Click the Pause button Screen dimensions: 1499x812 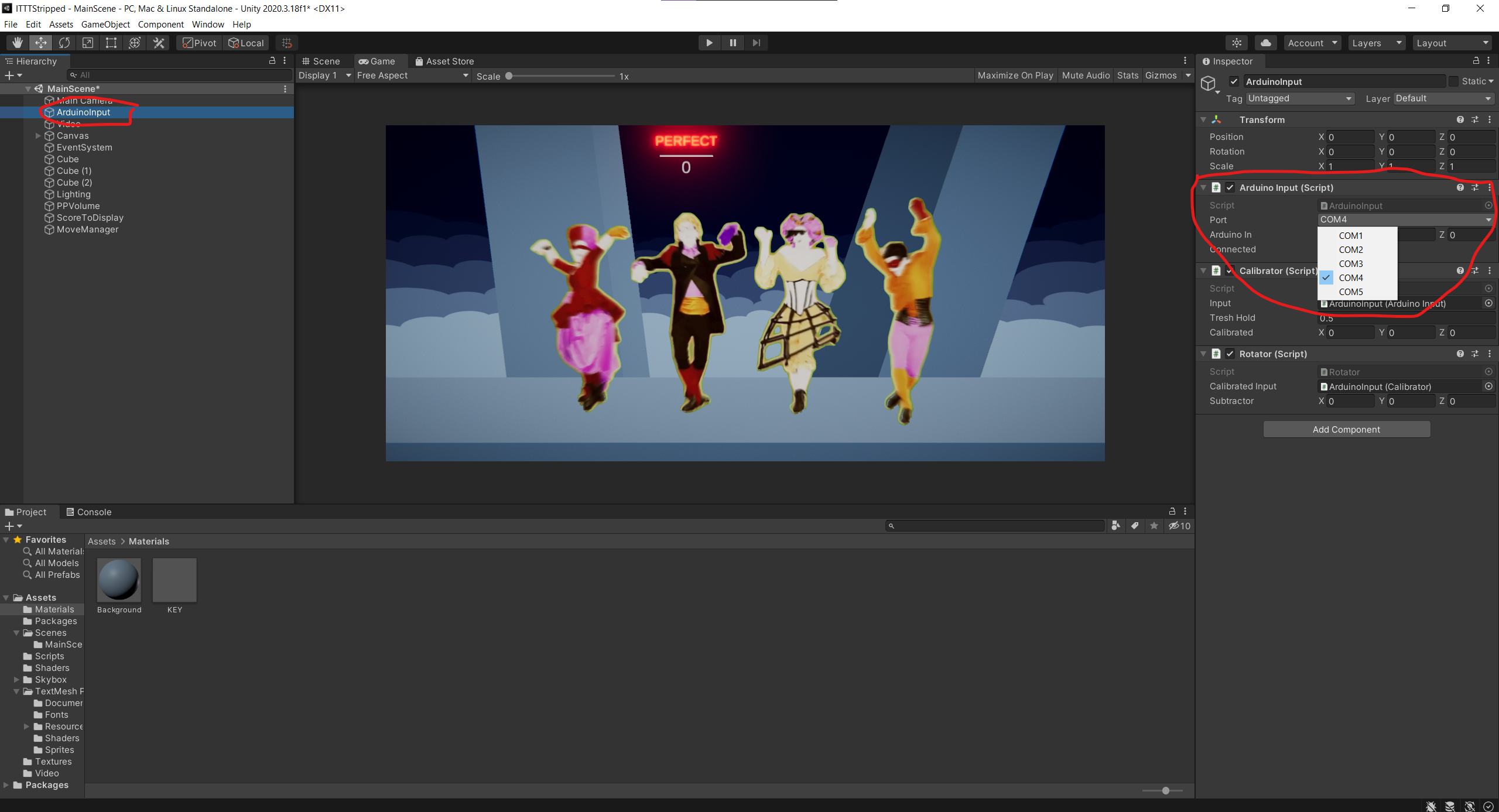point(733,43)
